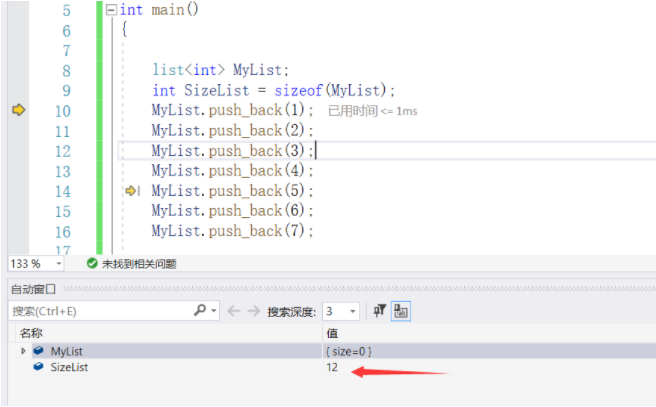Click the MyList.push_back(5) line

[233, 191]
